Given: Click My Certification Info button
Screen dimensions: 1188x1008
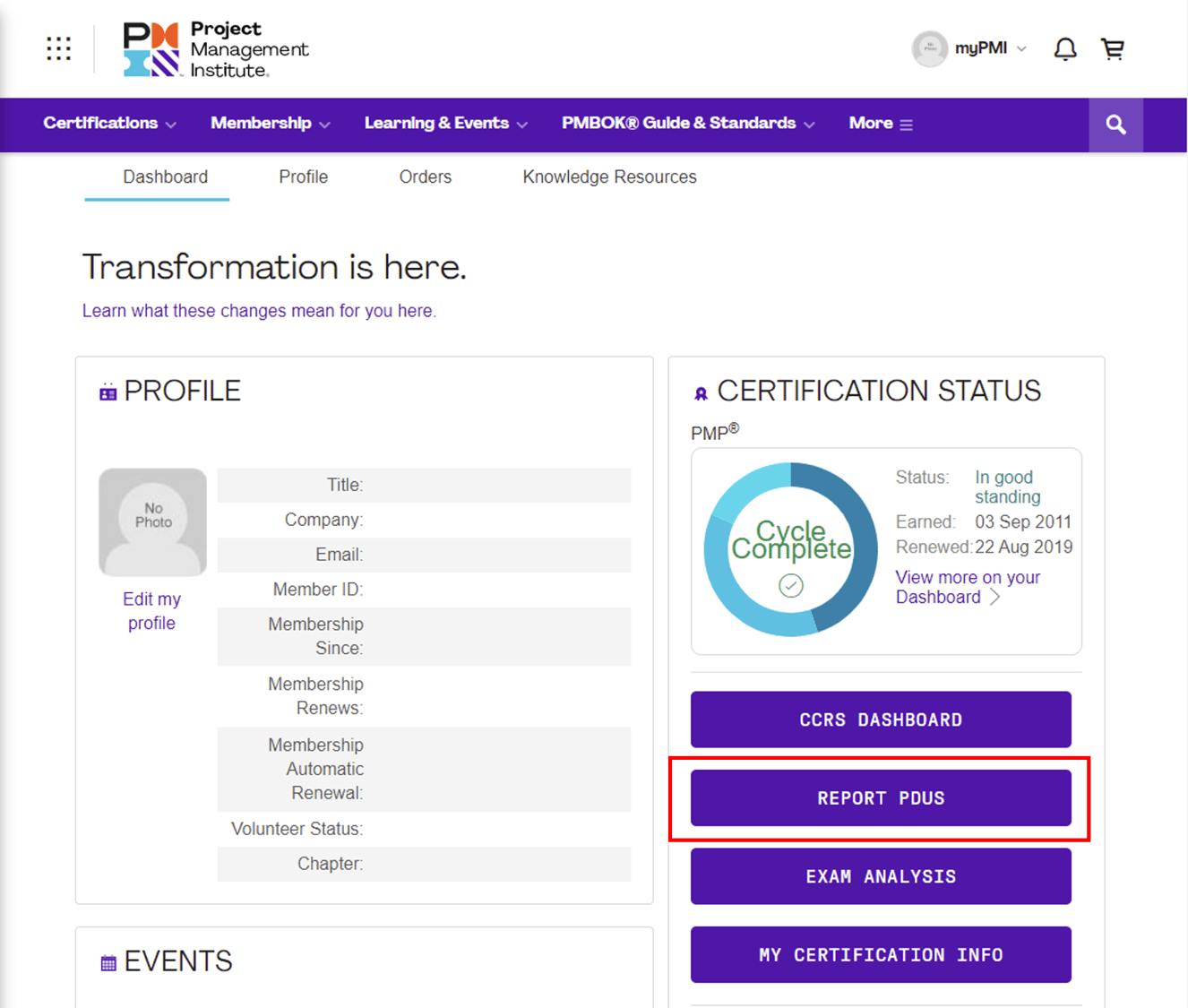Looking at the screenshot, I should pos(881,955).
